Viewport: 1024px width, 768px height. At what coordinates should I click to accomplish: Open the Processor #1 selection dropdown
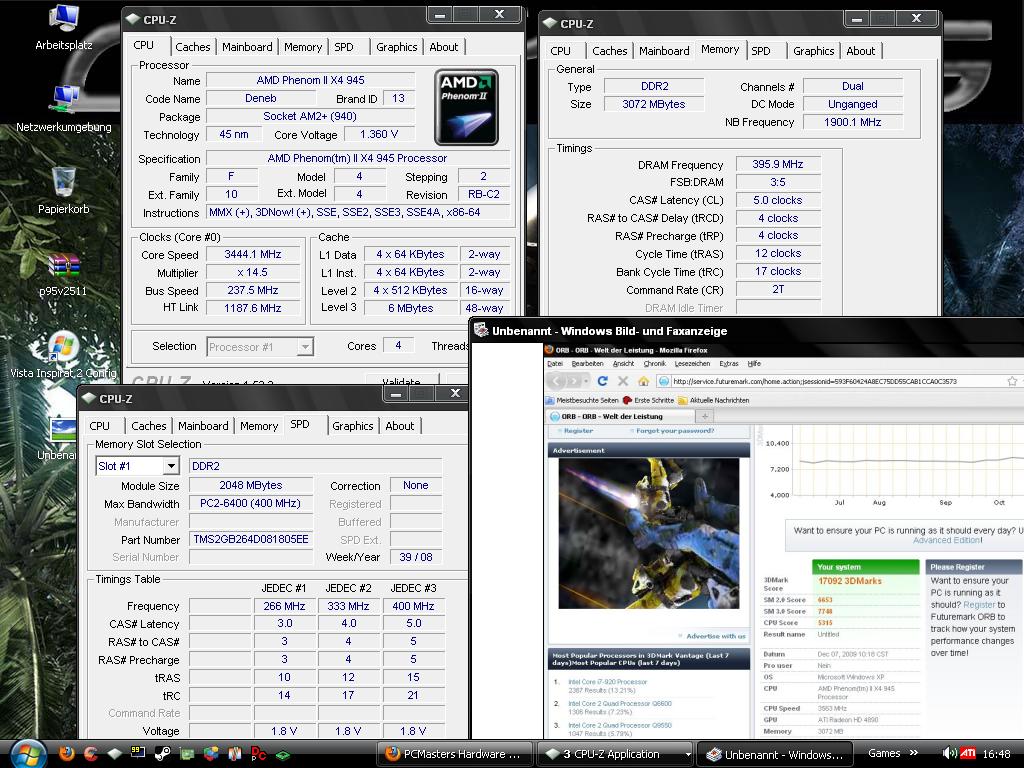[x=305, y=347]
